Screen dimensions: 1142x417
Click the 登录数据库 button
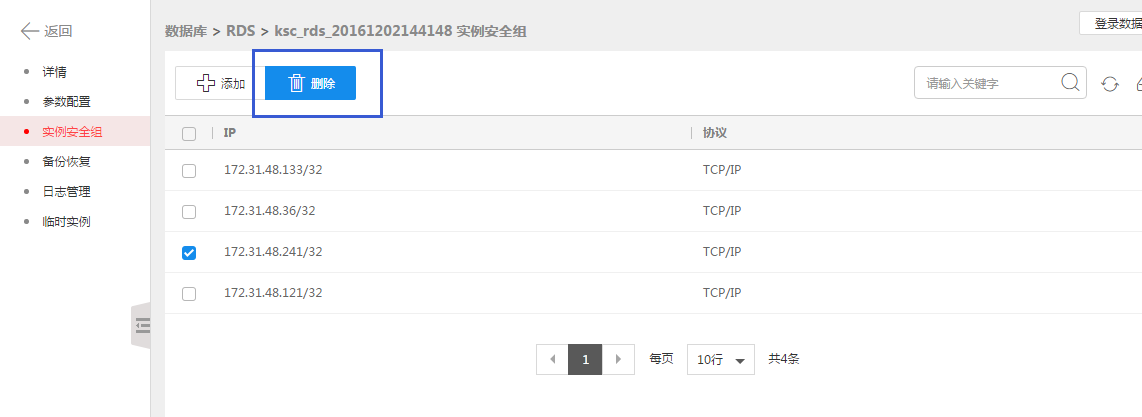tap(1110, 24)
